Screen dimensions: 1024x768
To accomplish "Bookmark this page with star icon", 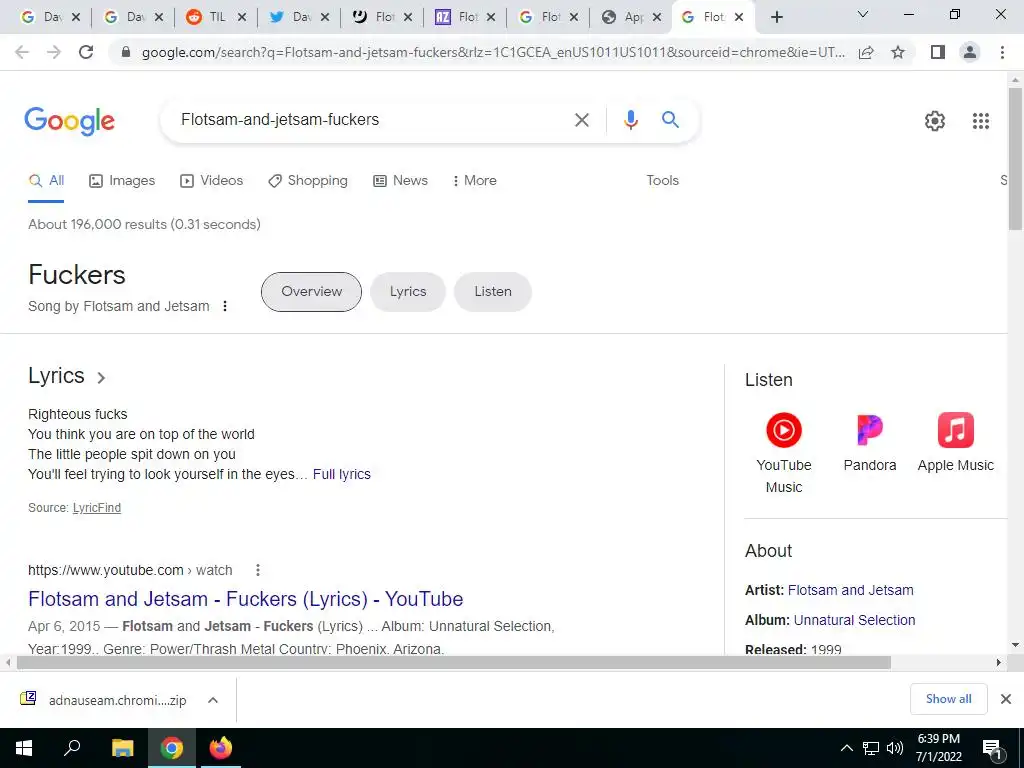I will [898, 52].
